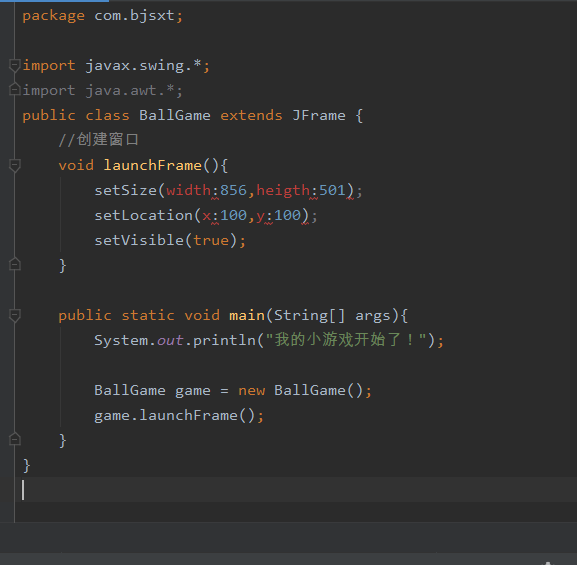This screenshot has width=577, height=565.
Task: Click the fold end marker of main's closing brace
Action: [14, 439]
